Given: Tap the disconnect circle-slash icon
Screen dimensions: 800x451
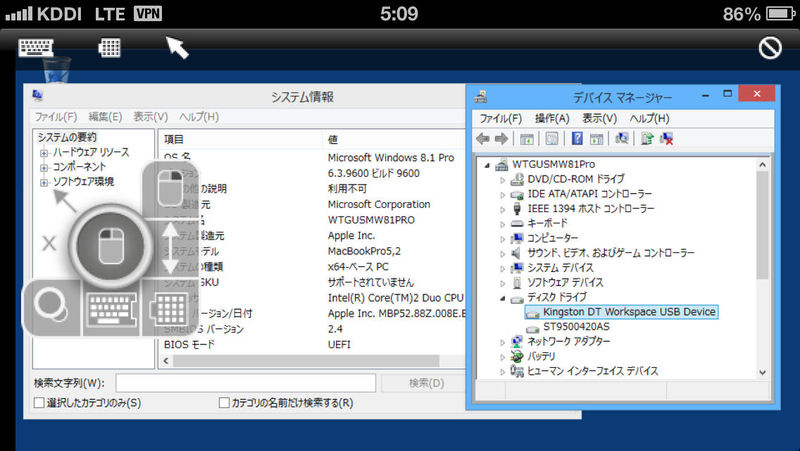Looking at the screenshot, I should click(770, 48).
